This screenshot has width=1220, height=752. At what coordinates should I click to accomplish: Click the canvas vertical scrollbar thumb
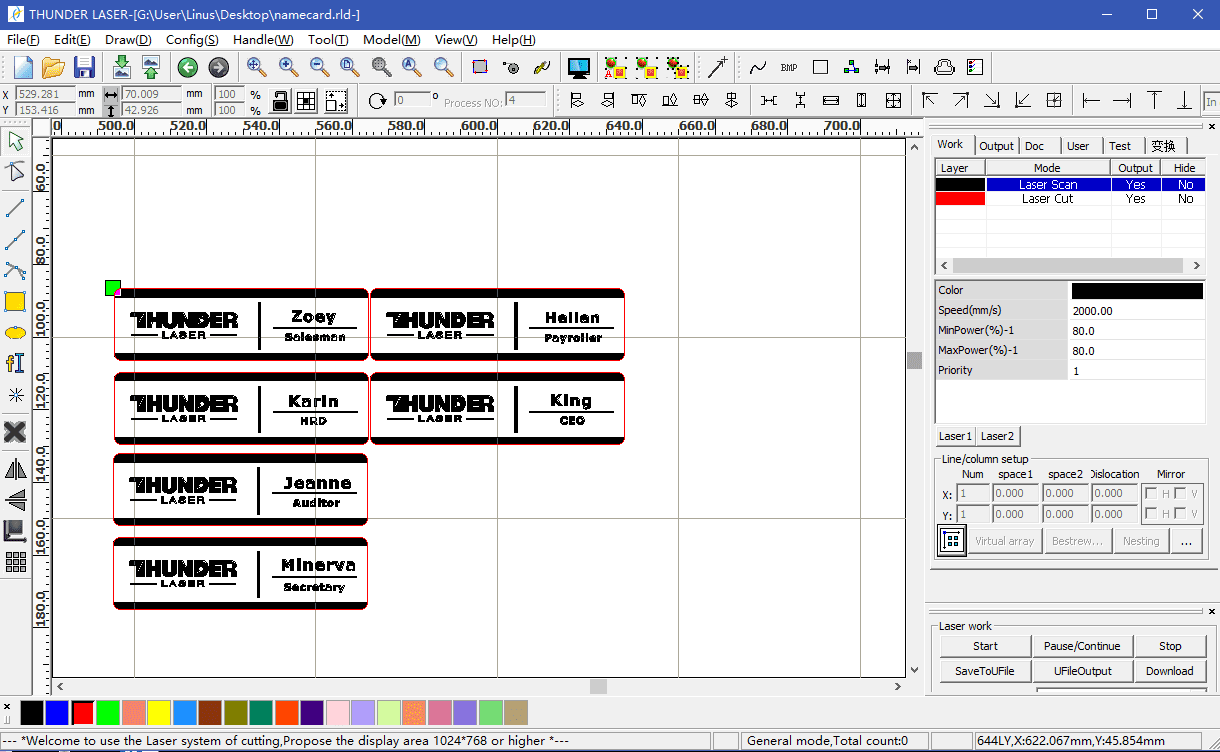click(x=914, y=360)
